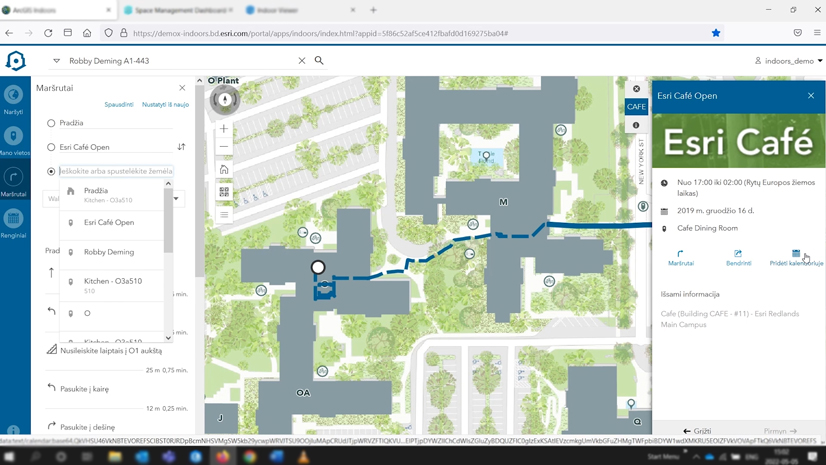Image resolution: width=826 pixels, height=465 pixels.
Task: Open the QR code map tool
Action: click(x=224, y=192)
